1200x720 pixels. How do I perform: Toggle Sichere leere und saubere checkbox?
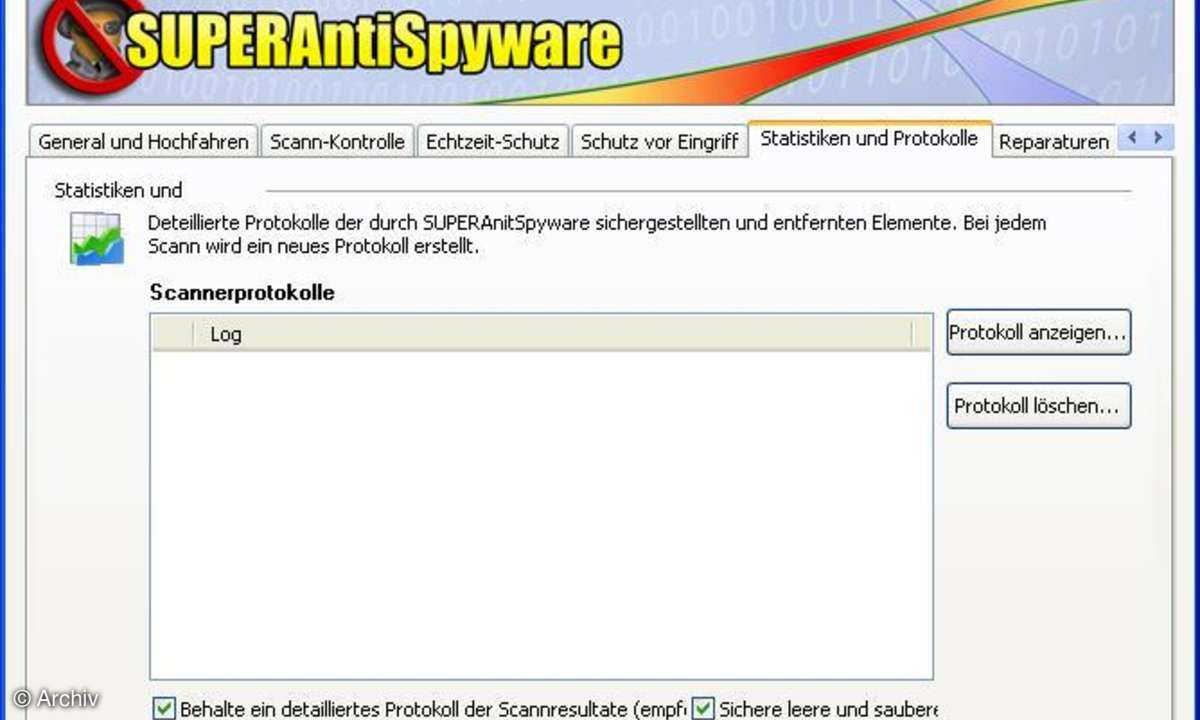(x=704, y=709)
